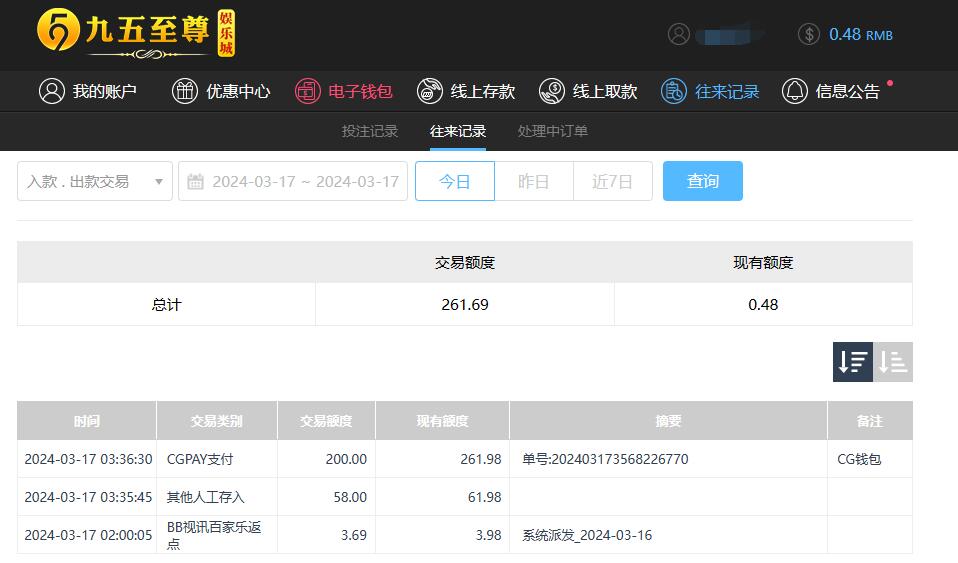This screenshot has width=958, height=563.
Task: Click the 线上取款 withdrawal icon
Action: pos(552,91)
